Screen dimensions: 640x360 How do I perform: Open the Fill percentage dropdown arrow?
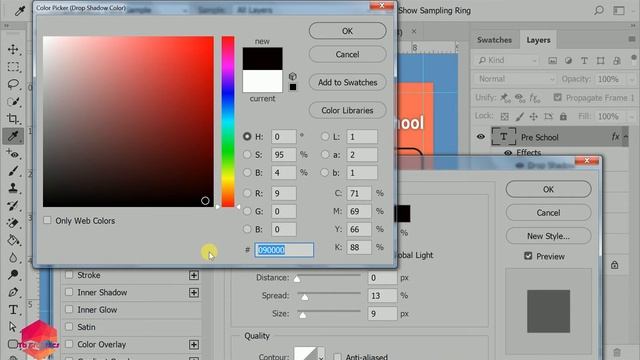coord(632,117)
